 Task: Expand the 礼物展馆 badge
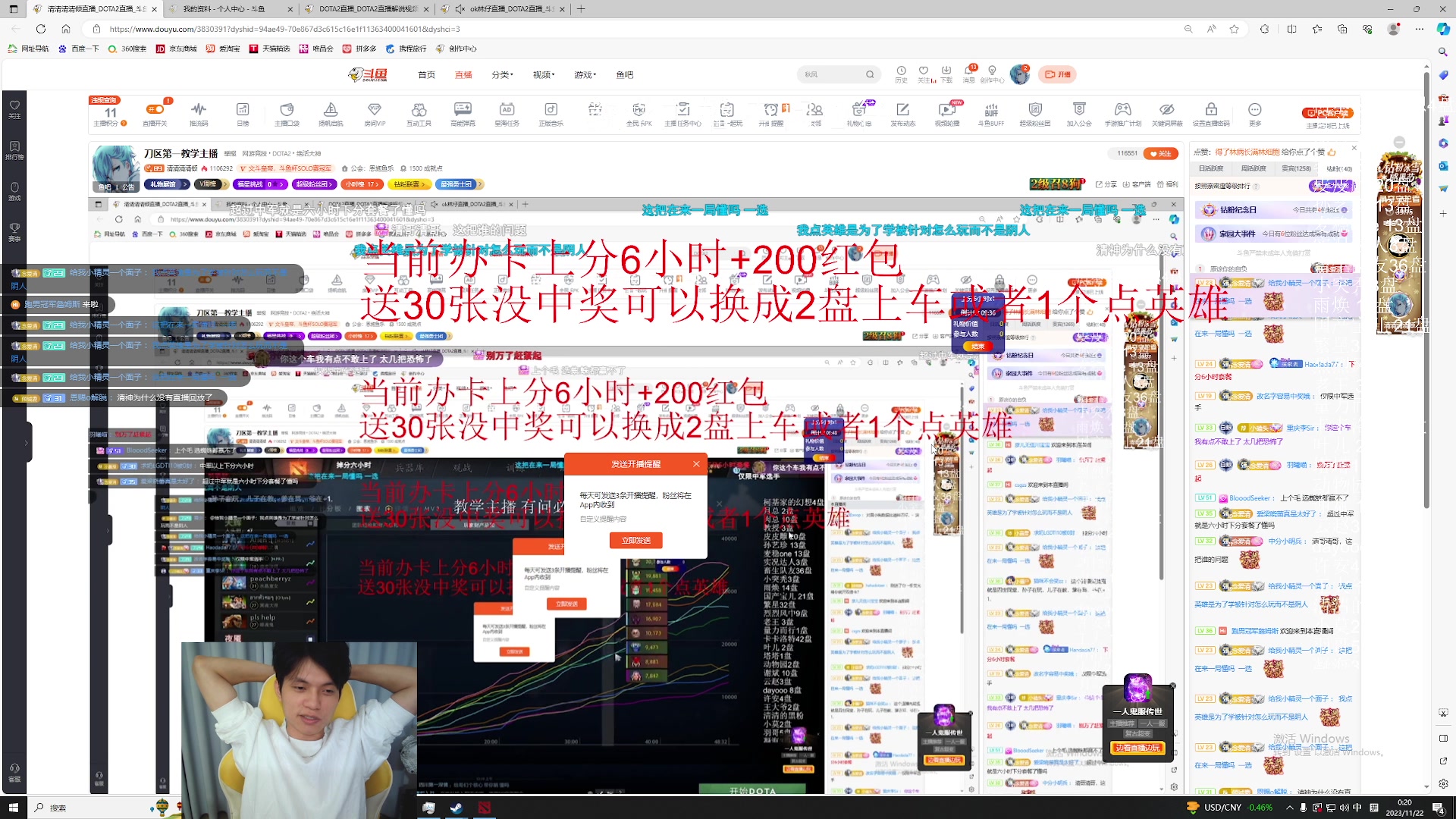(167, 184)
